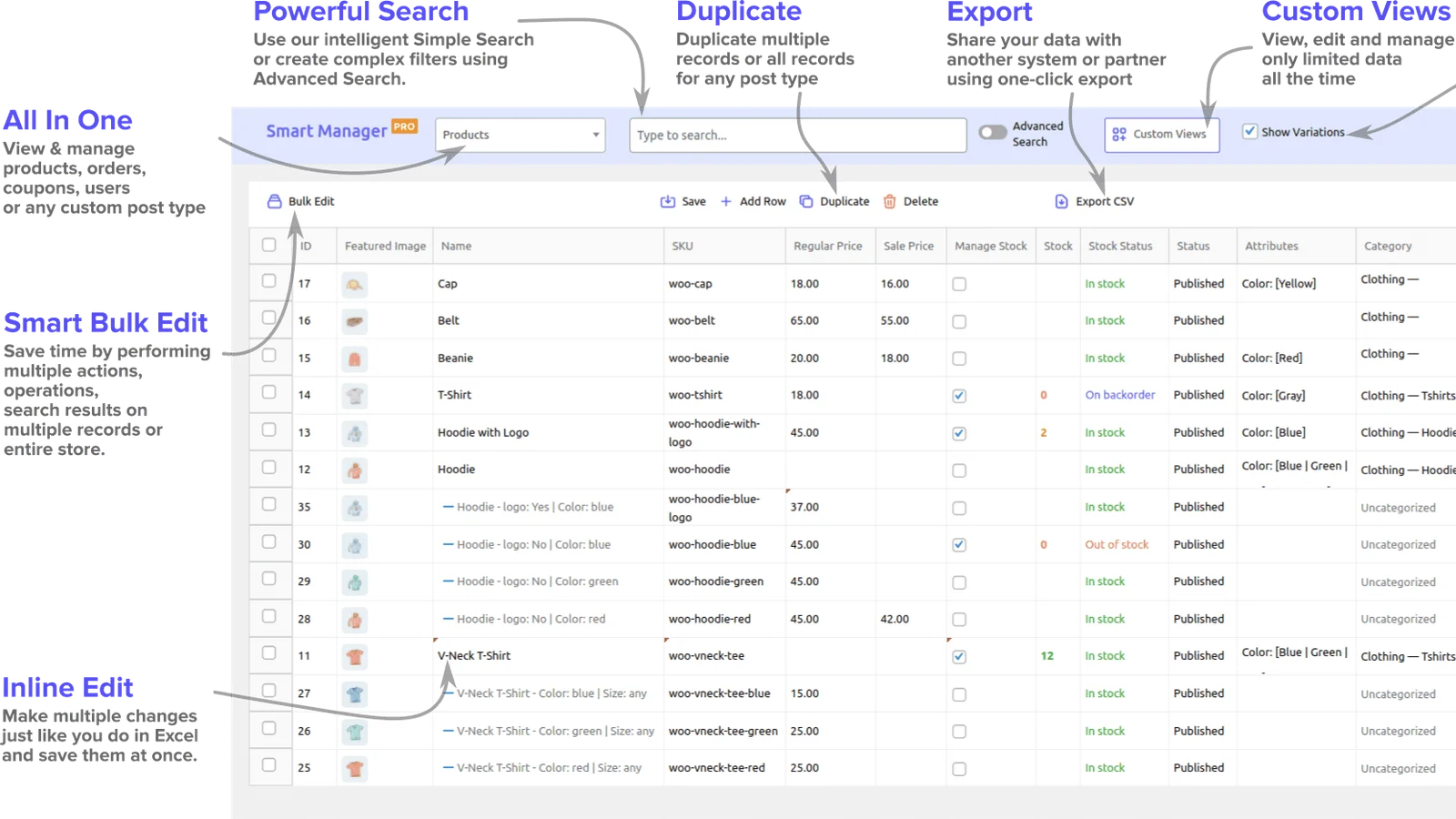This screenshot has height=819, width=1456.
Task: Click the Save icon in toolbar
Action: 668,201
